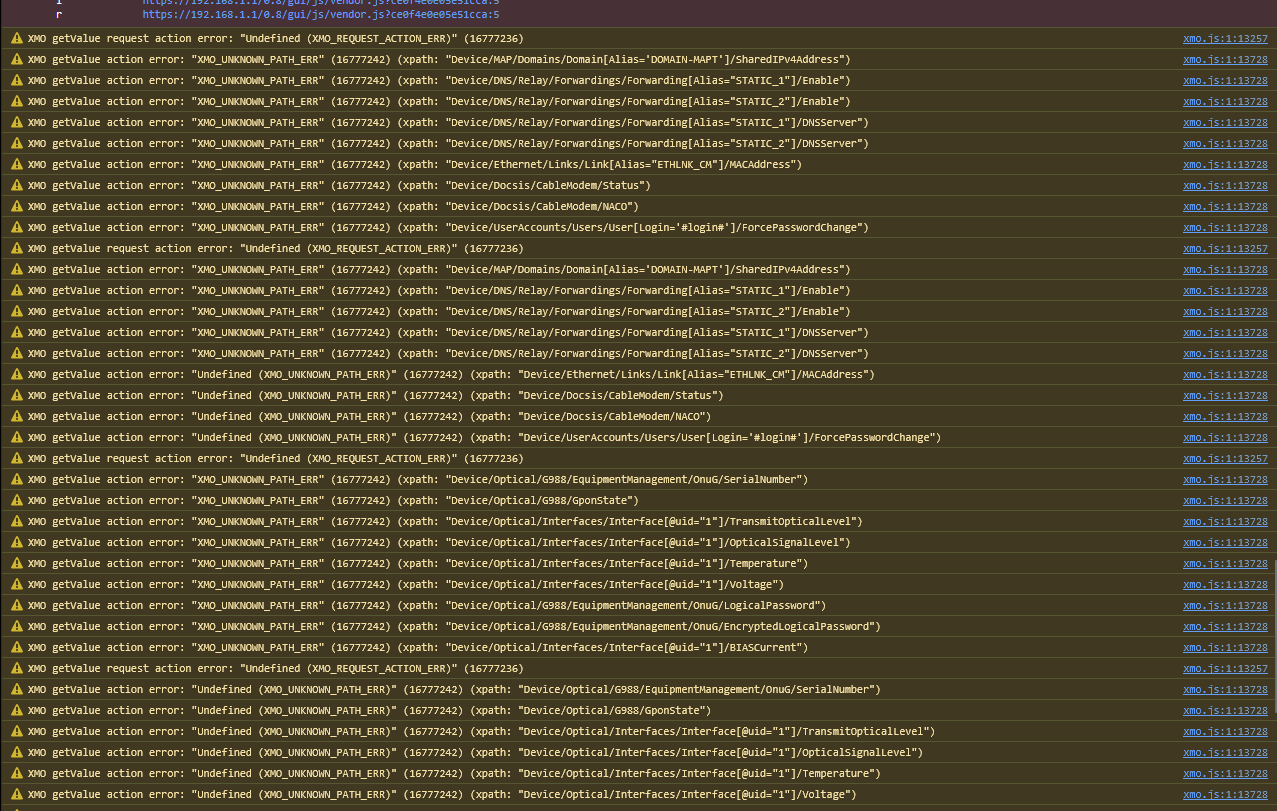1277x811 pixels.
Task: Warning icon on OnuG/SerialNumber row lacking Undefined
Action: [16, 479]
